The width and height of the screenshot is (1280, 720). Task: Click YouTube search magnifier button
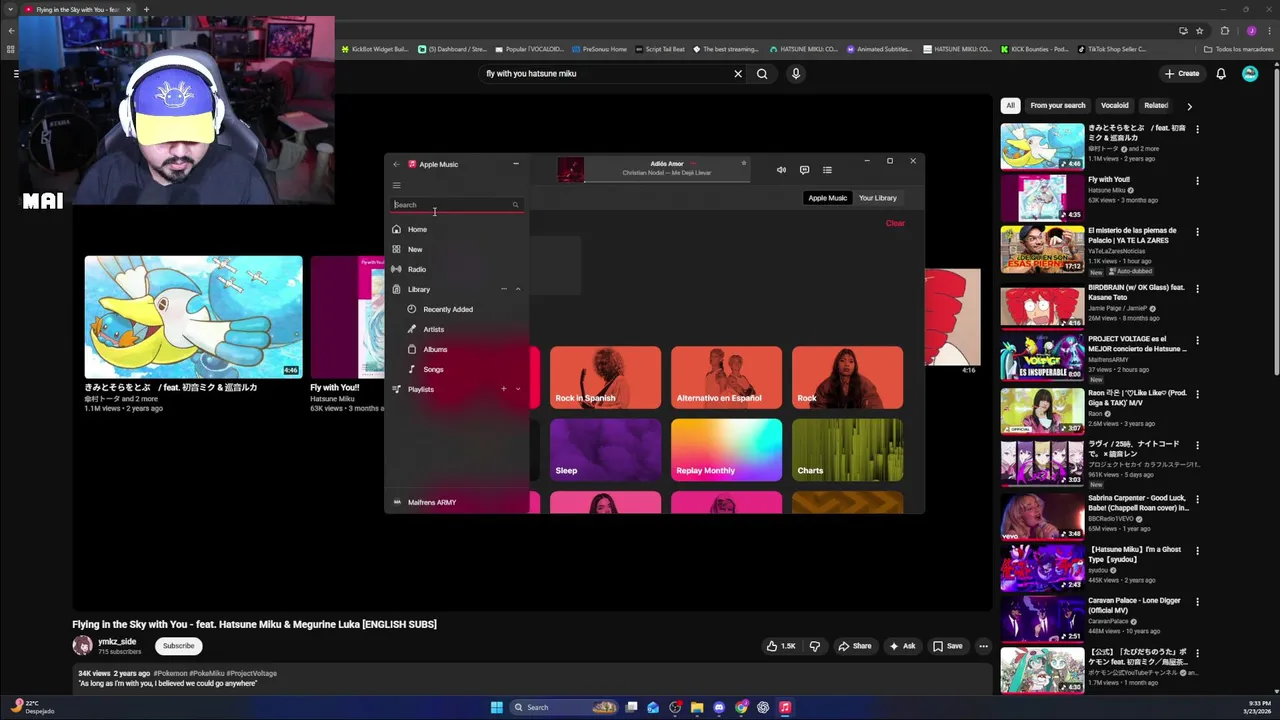[762, 73]
